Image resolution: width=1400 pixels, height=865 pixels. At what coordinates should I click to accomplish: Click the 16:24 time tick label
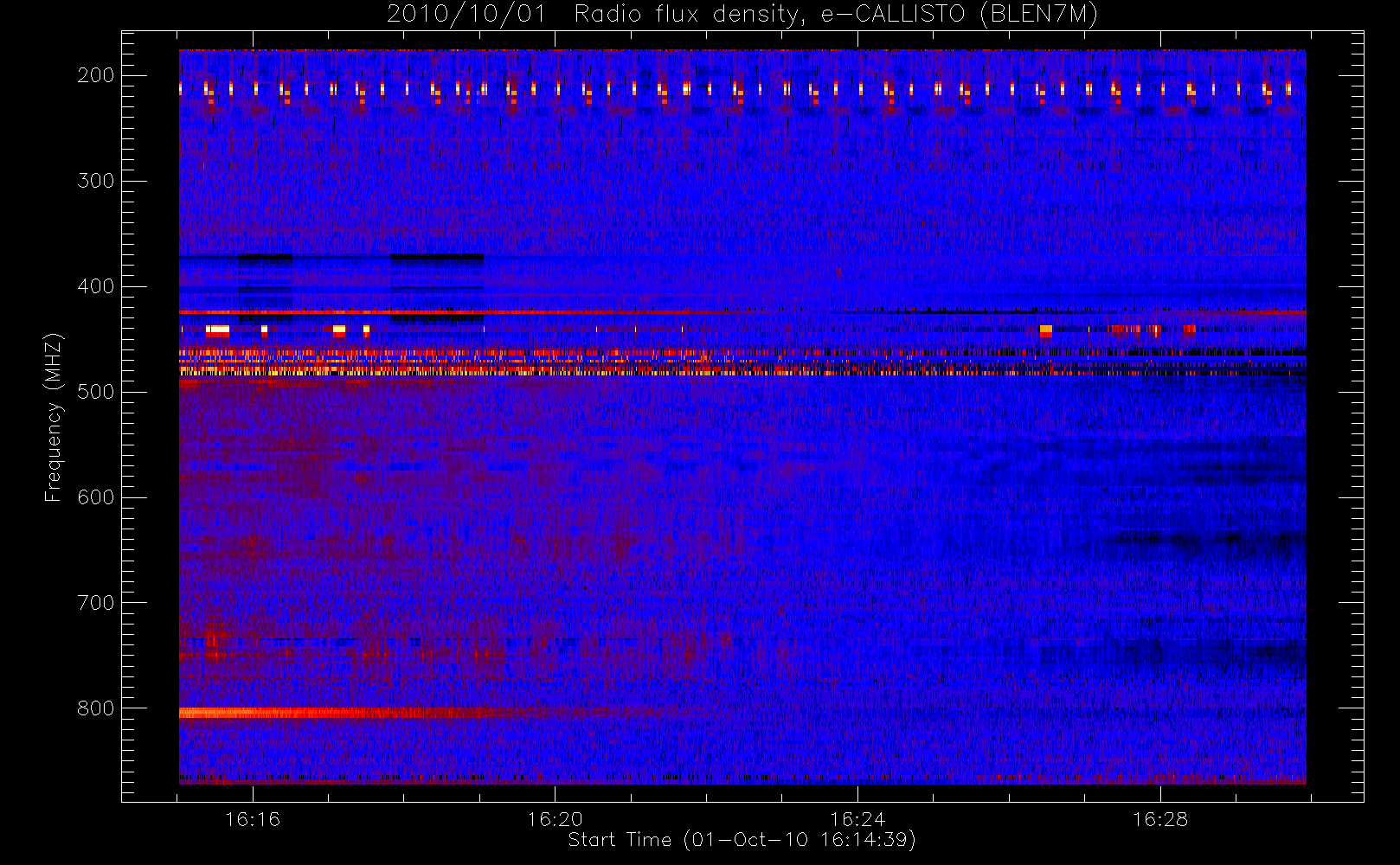click(x=857, y=819)
